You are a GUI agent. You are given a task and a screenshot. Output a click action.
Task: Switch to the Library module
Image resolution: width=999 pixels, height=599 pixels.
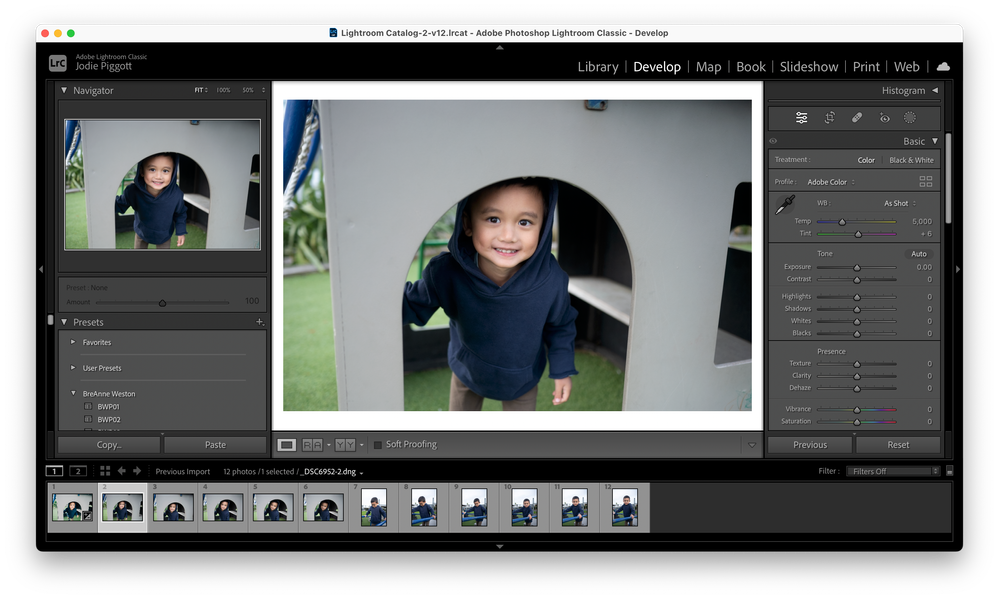point(597,67)
